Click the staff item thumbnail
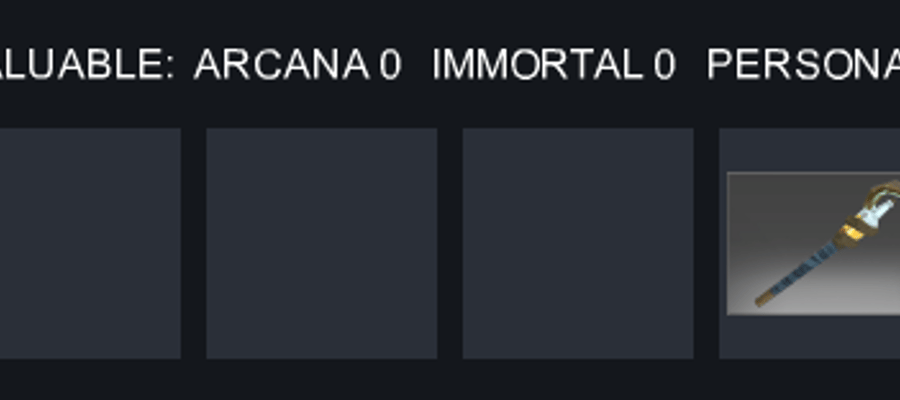 point(813,243)
